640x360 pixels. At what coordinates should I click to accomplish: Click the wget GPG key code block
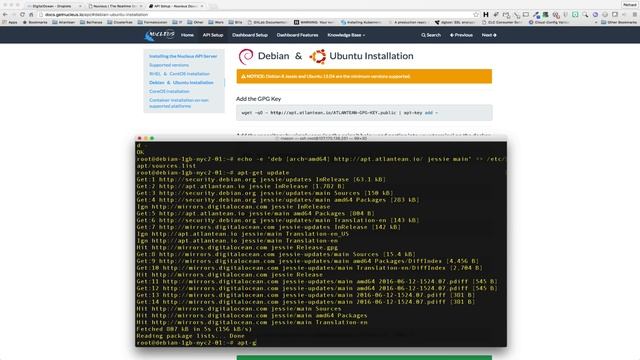[x=364, y=113]
